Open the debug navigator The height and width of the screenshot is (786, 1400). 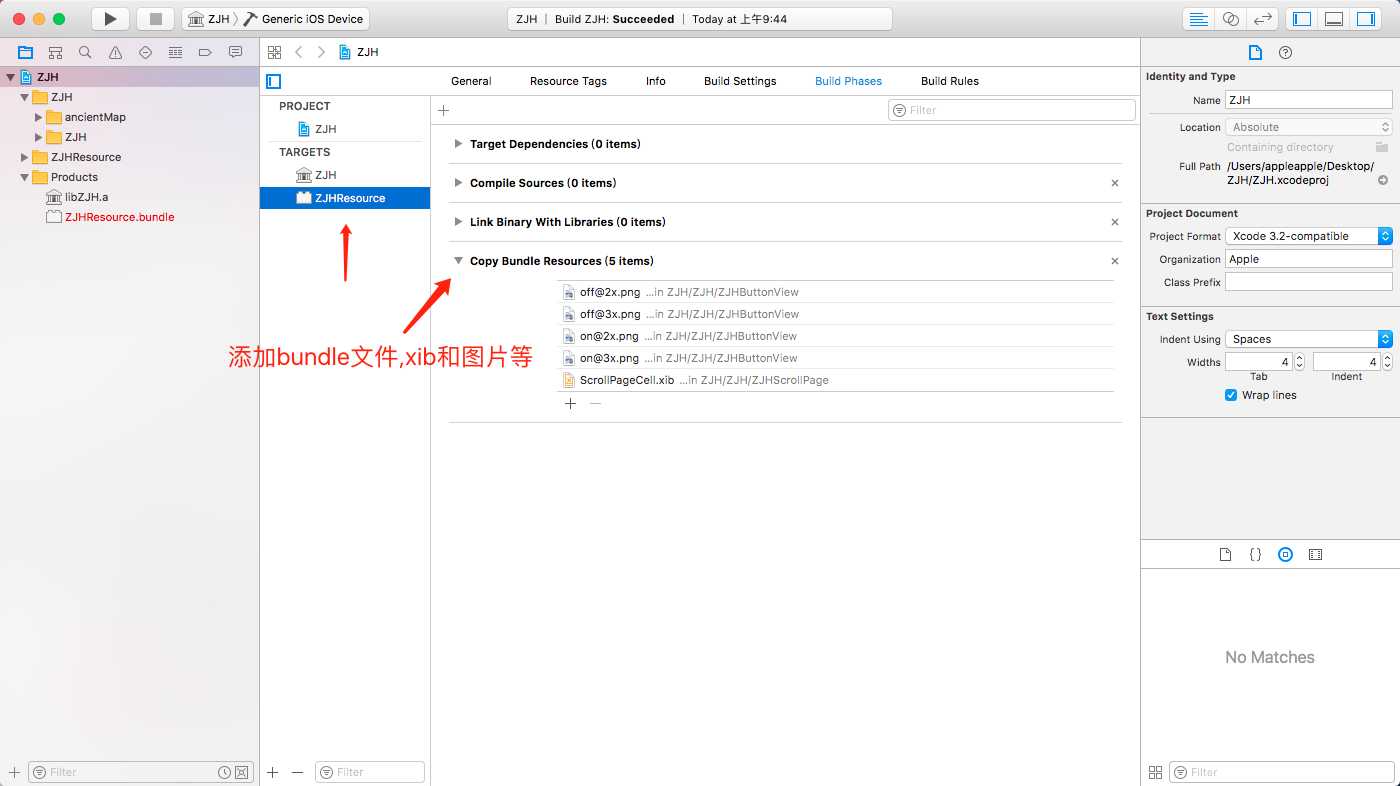tap(175, 52)
